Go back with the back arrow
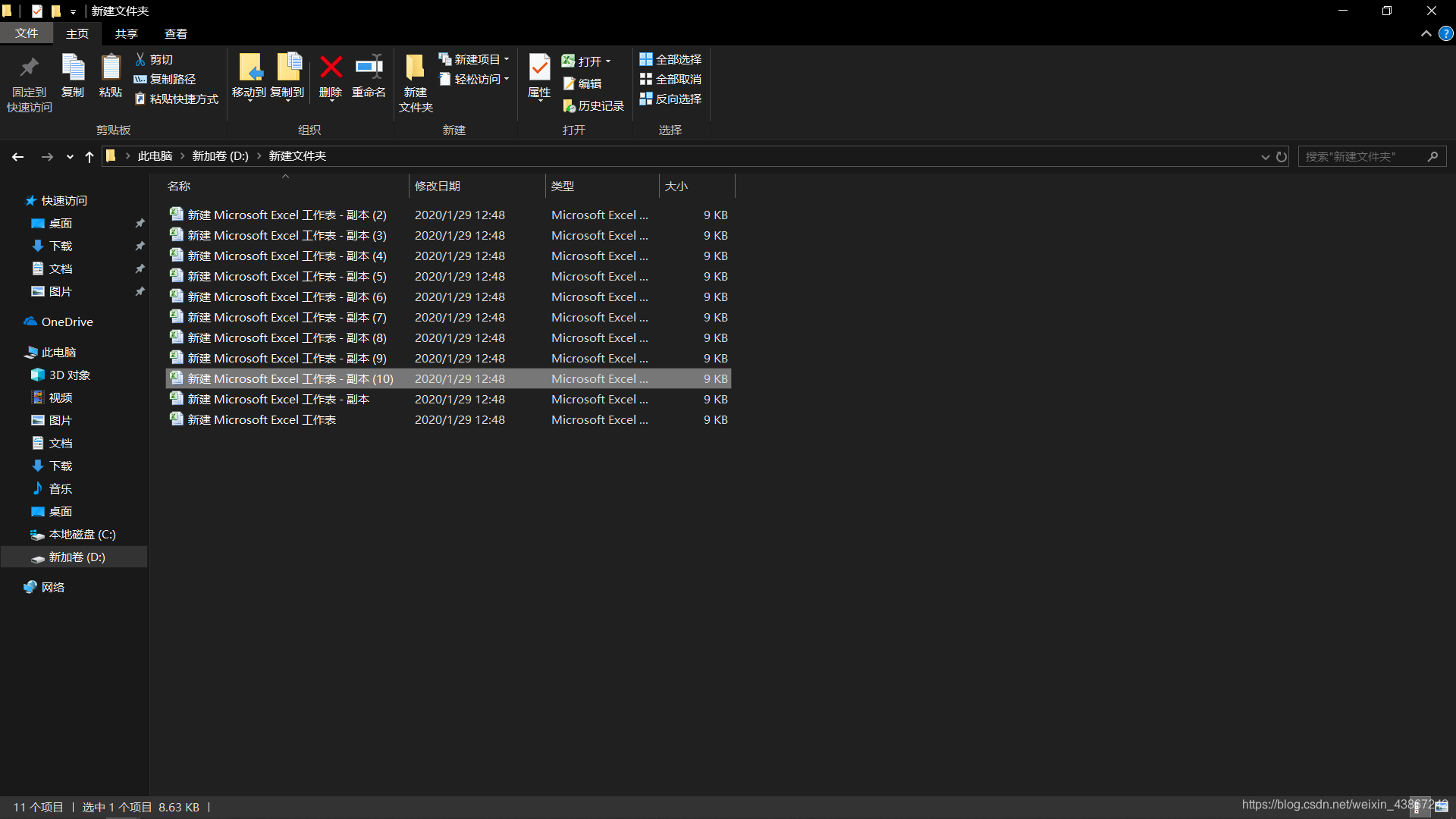 18,156
